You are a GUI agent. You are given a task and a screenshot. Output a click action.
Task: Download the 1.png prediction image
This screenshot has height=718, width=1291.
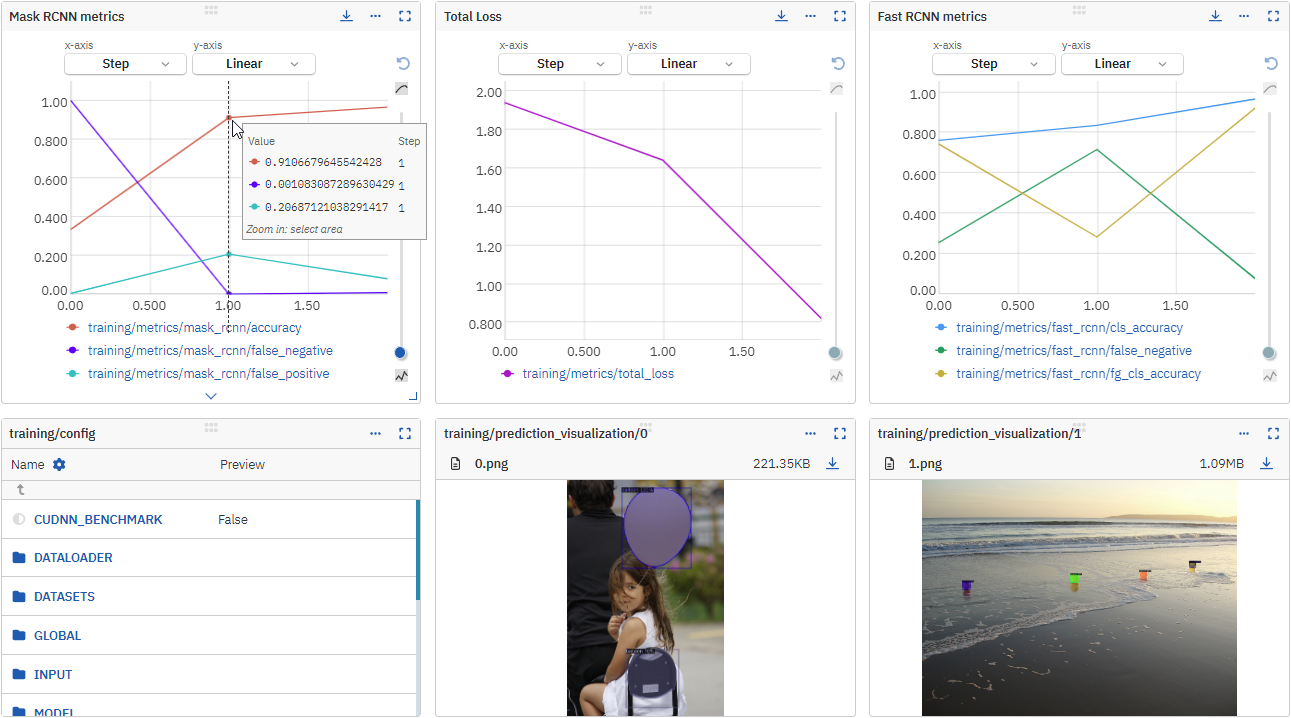(1267, 463)
